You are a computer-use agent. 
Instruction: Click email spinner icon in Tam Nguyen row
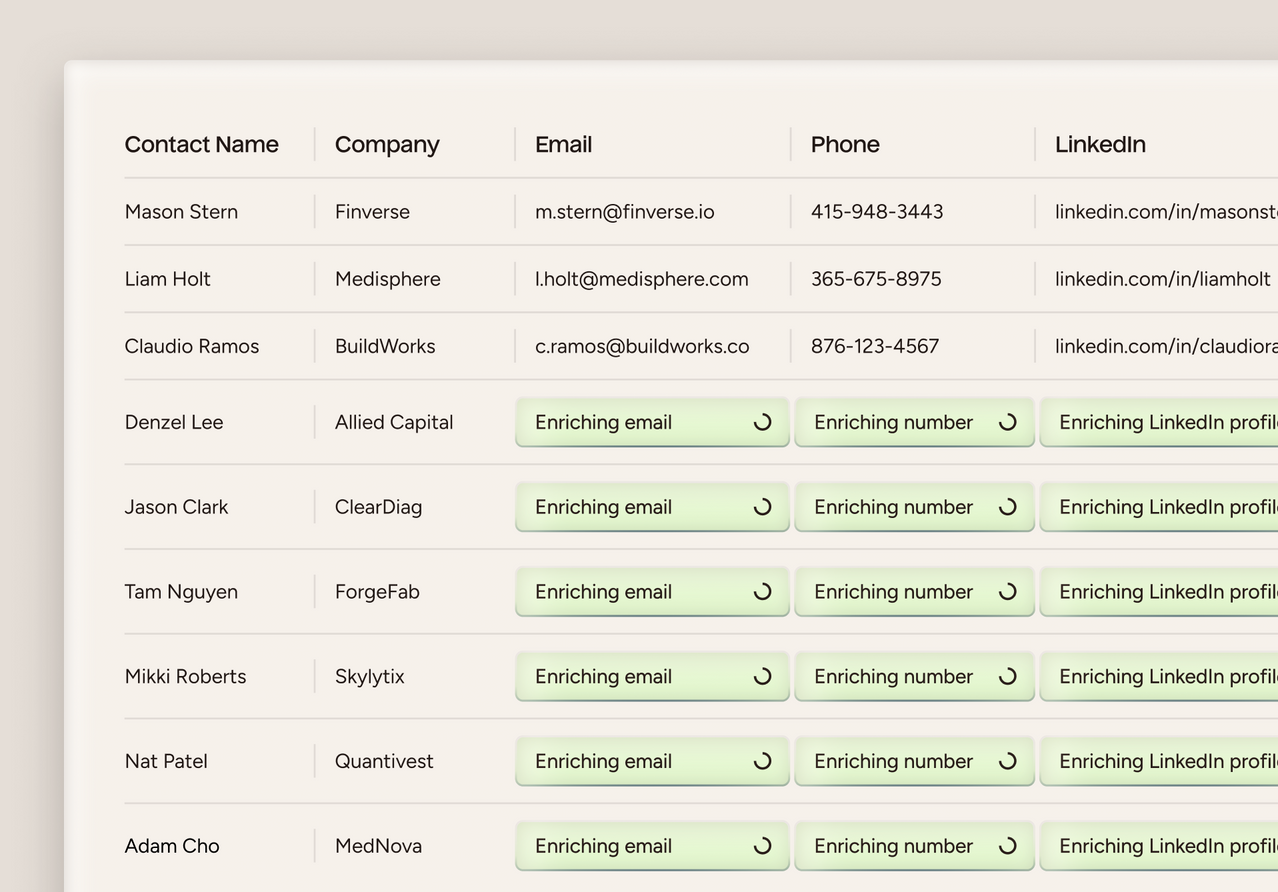coord(762,592)
